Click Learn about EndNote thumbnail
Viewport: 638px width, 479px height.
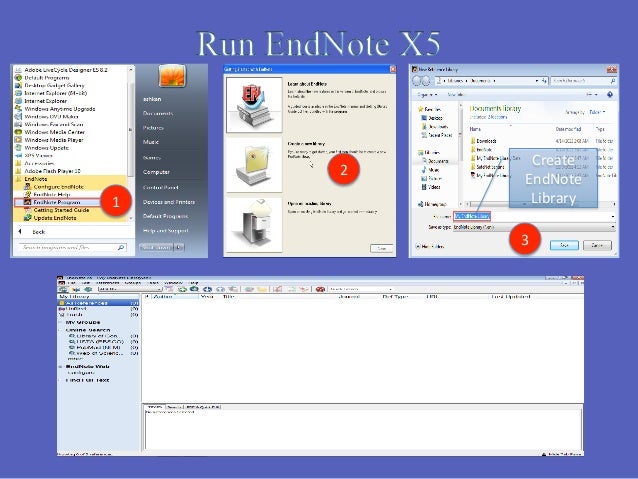(254, 105)
